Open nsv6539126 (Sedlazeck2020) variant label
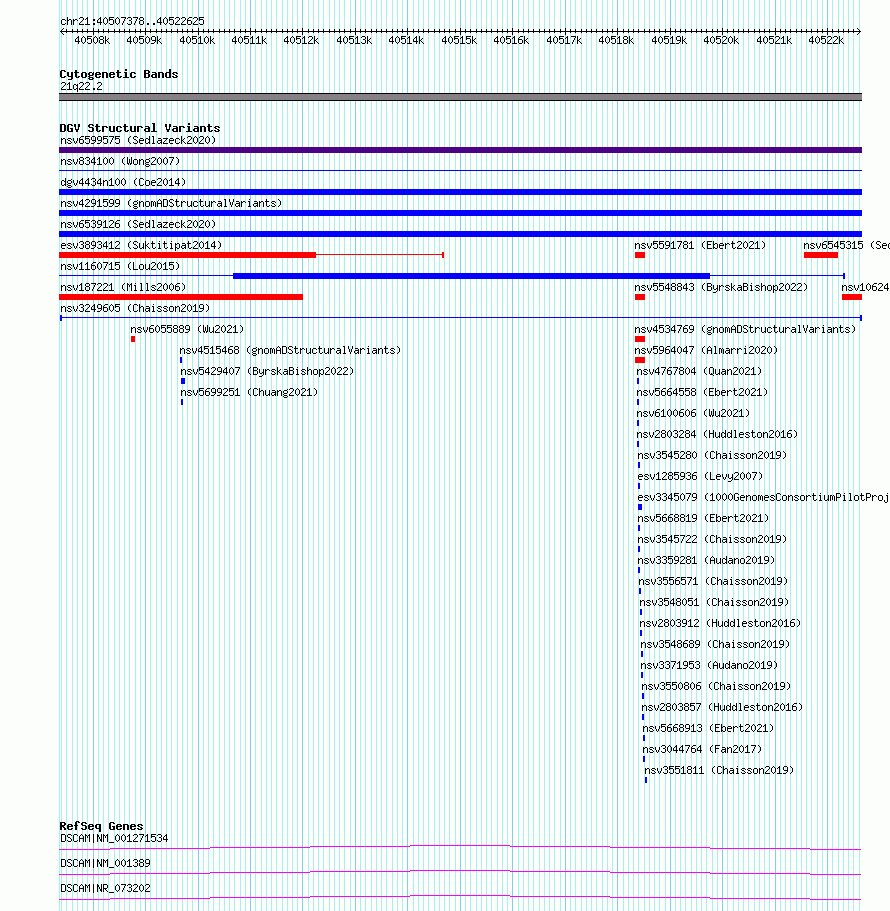Screen dimensions: 890x911 pos(138,224)
